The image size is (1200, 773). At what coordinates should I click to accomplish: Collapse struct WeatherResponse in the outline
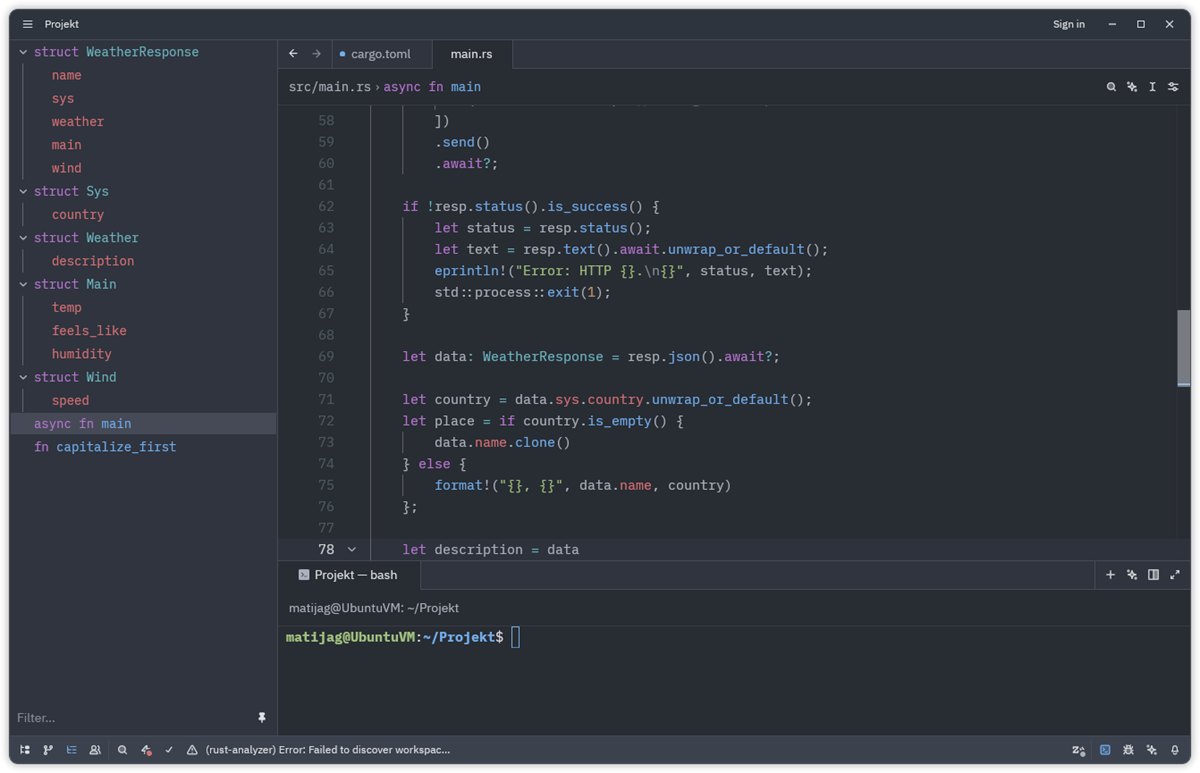pyautogui.click(x=24, y=52)
